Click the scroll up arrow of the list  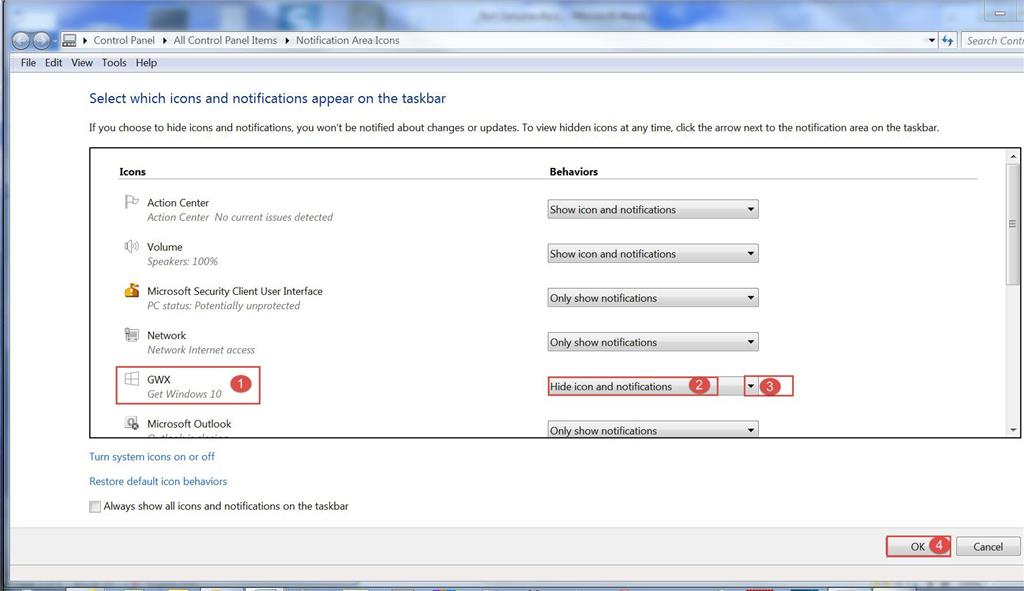[x=1013, y=156]
